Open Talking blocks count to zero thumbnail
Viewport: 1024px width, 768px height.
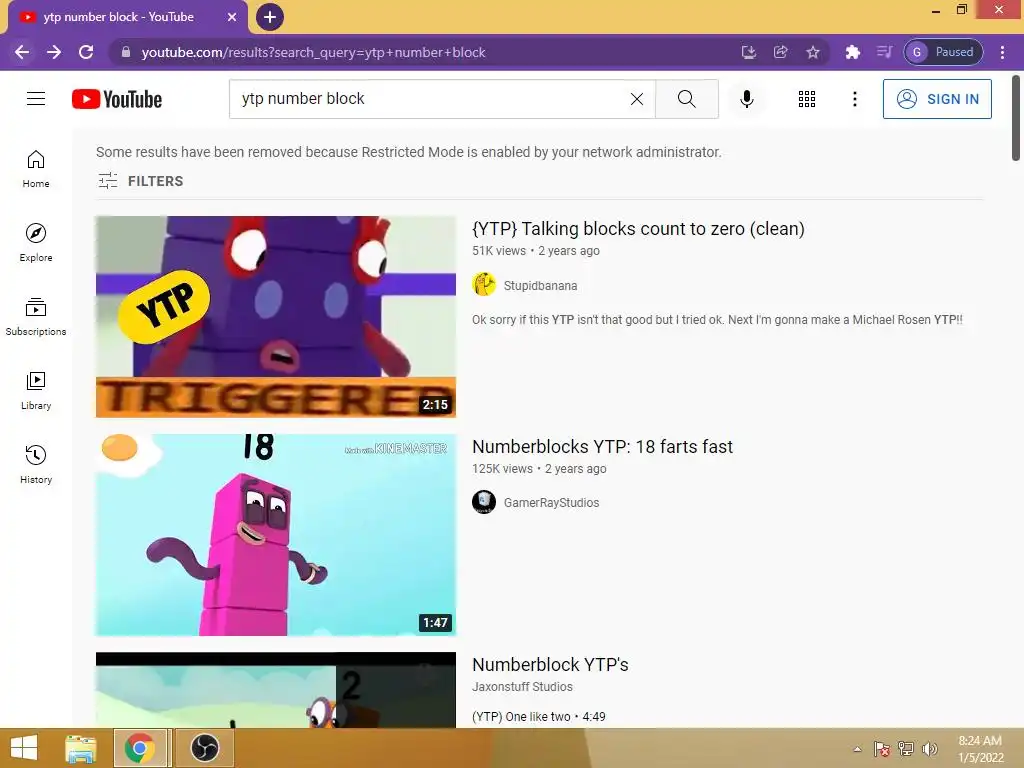pyautogui.click(x=276, y=317)
